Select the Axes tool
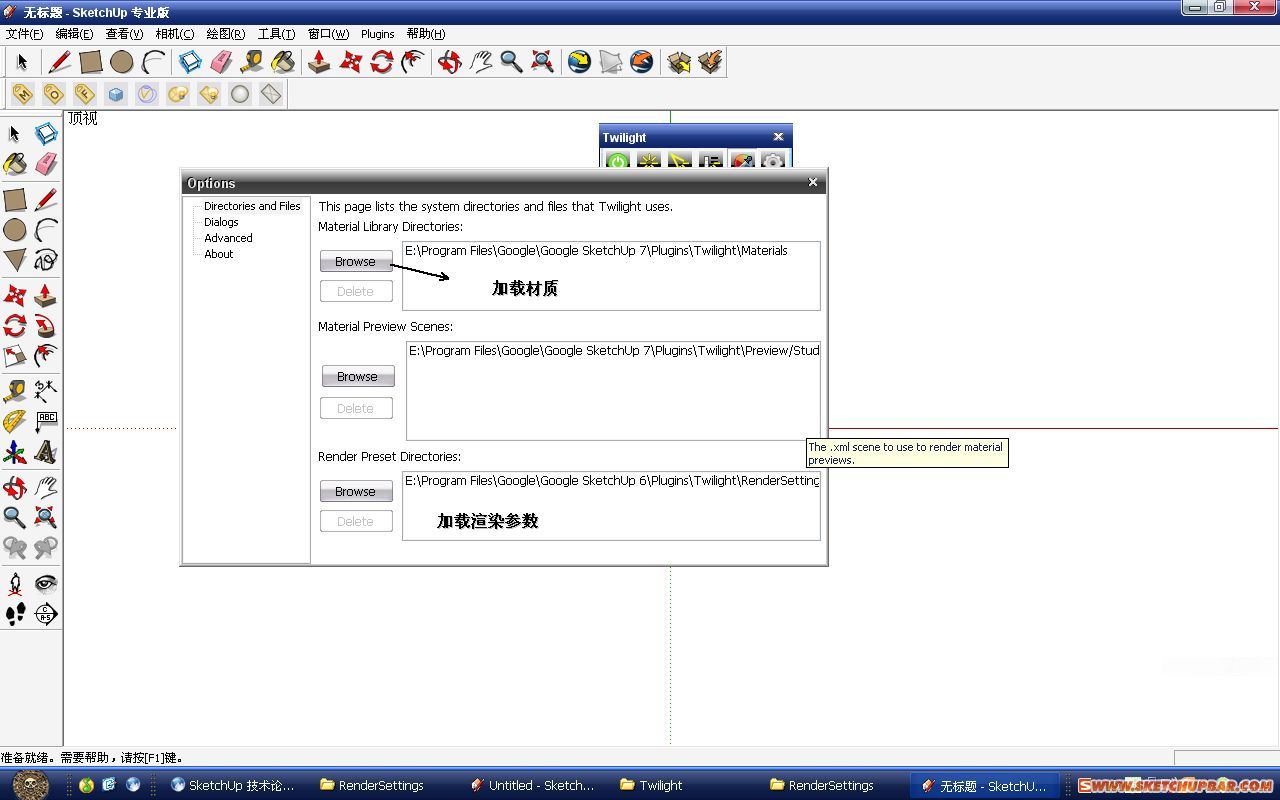This screenshot has width=1280, height=800. (15, 452)
